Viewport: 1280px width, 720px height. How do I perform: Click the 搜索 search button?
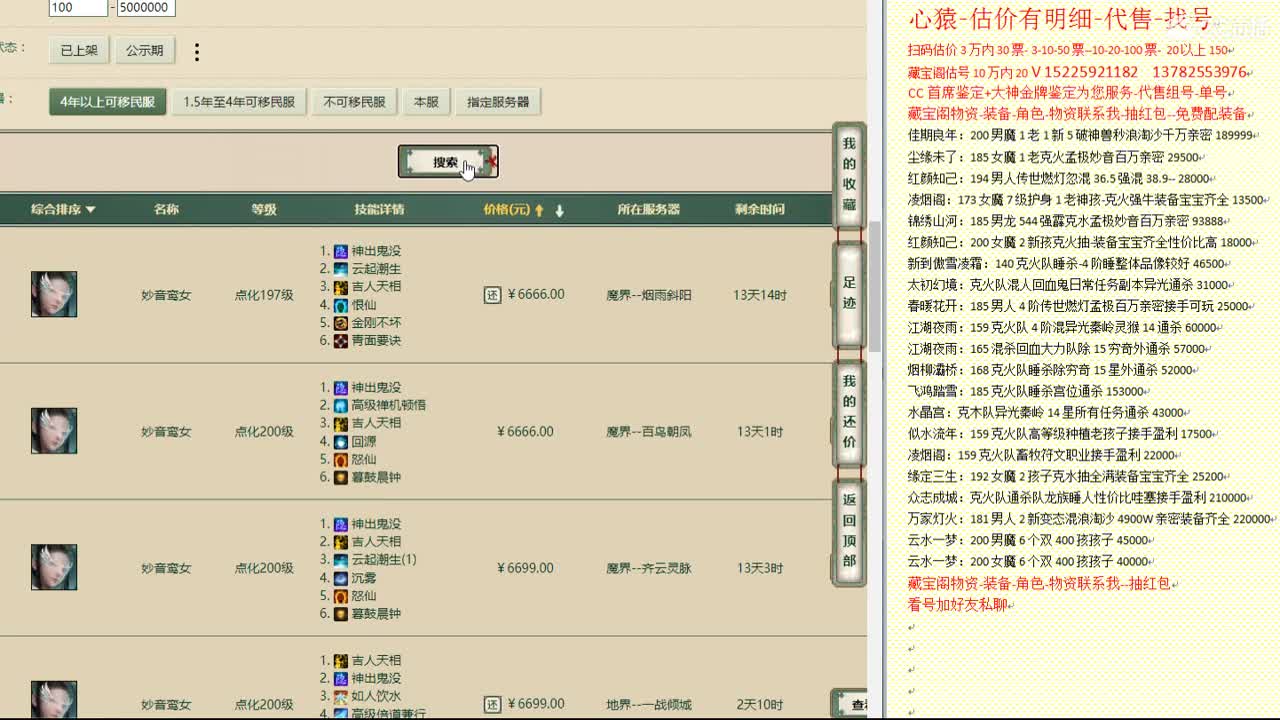[x=446, y=162]
